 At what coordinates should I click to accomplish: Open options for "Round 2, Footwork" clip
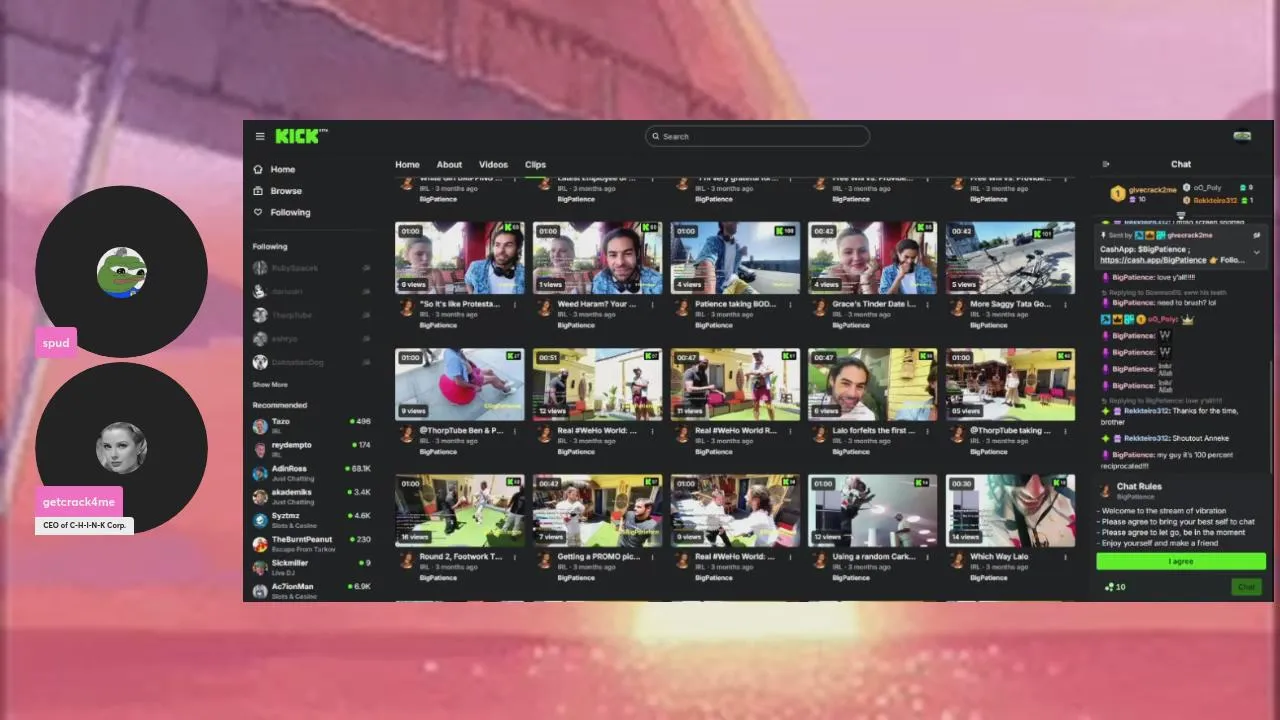coord(515,557)
